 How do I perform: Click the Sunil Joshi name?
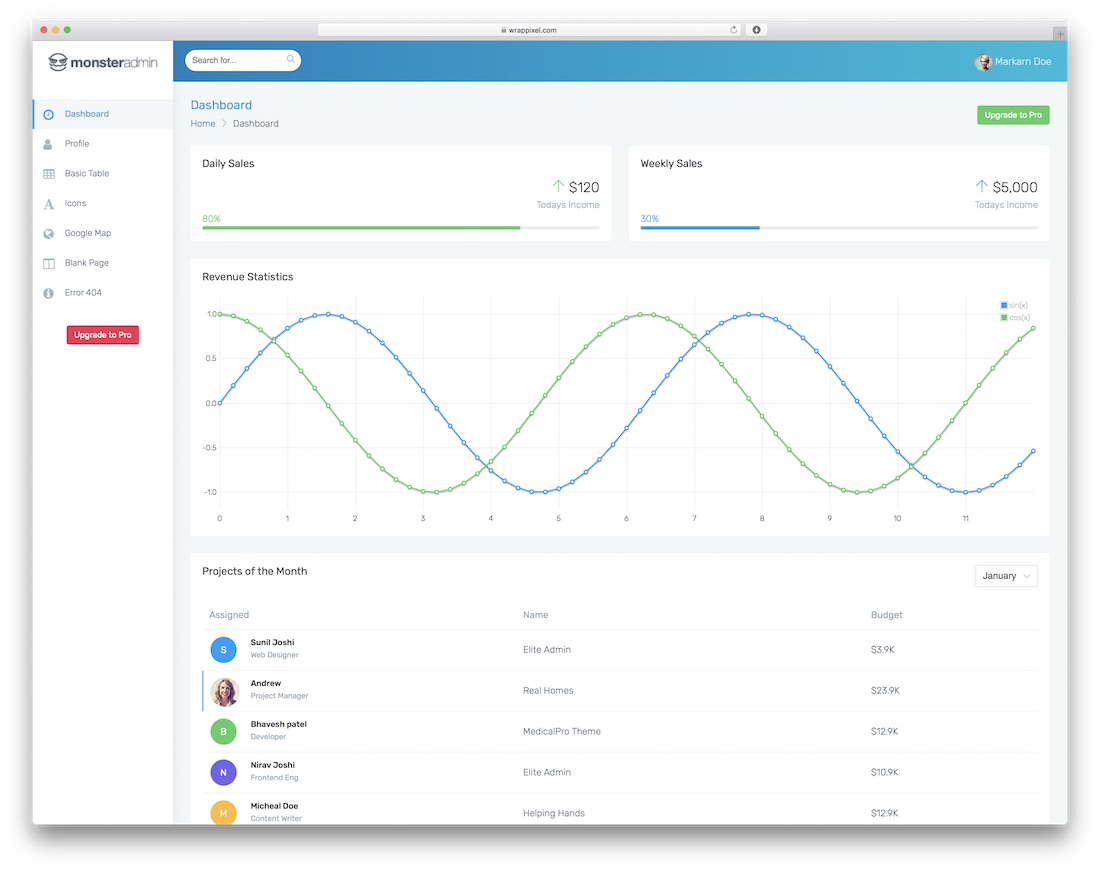[x=272, y=642]
